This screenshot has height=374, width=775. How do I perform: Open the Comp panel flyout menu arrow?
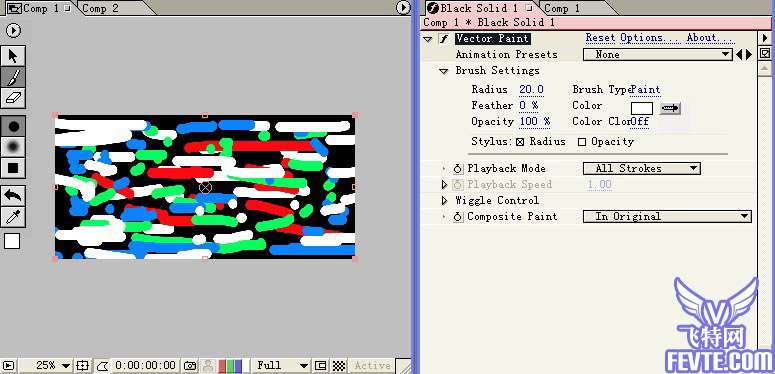(403, 7)
